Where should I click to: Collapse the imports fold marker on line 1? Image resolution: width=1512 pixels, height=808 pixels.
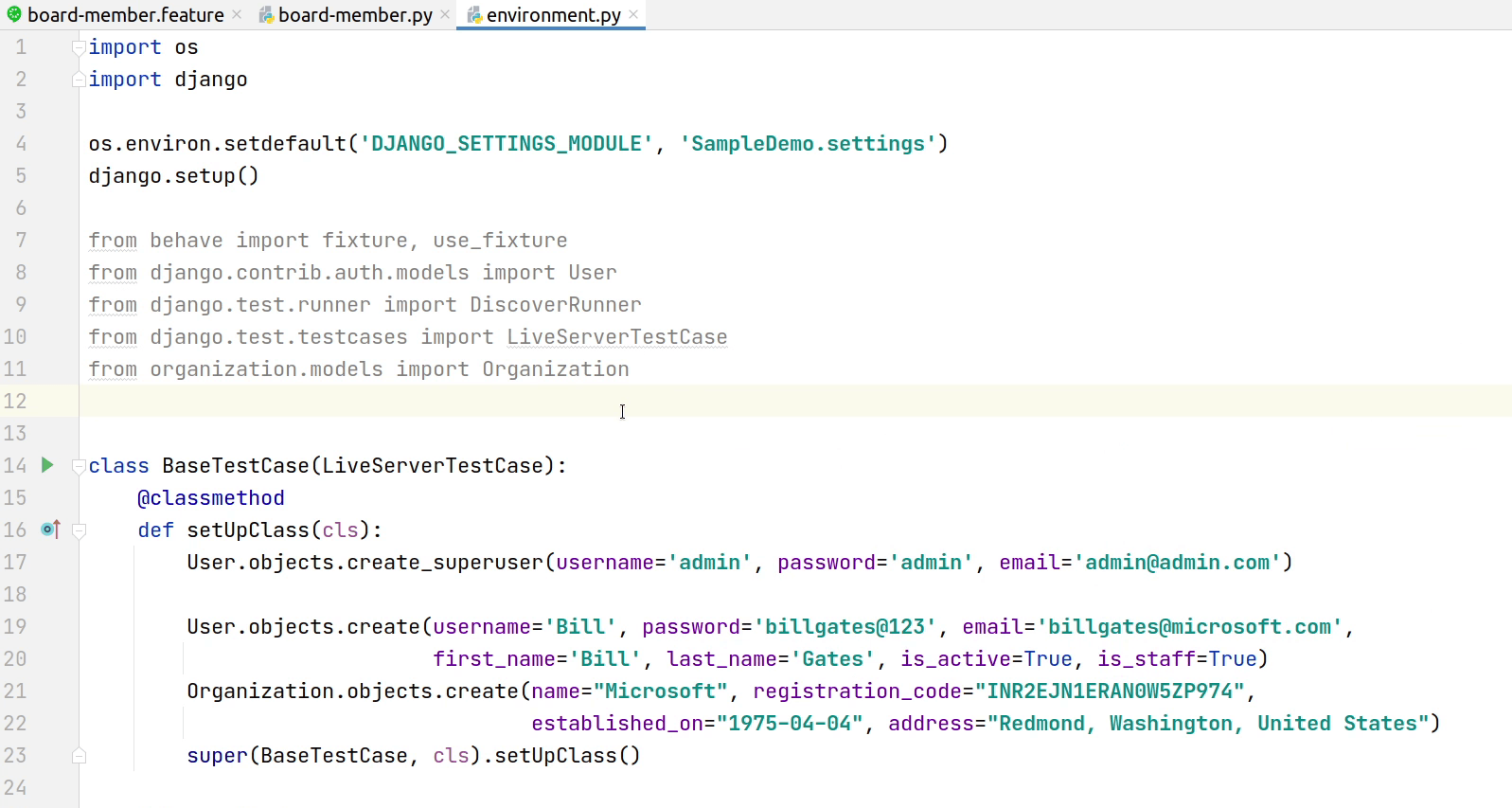[80, 48]
